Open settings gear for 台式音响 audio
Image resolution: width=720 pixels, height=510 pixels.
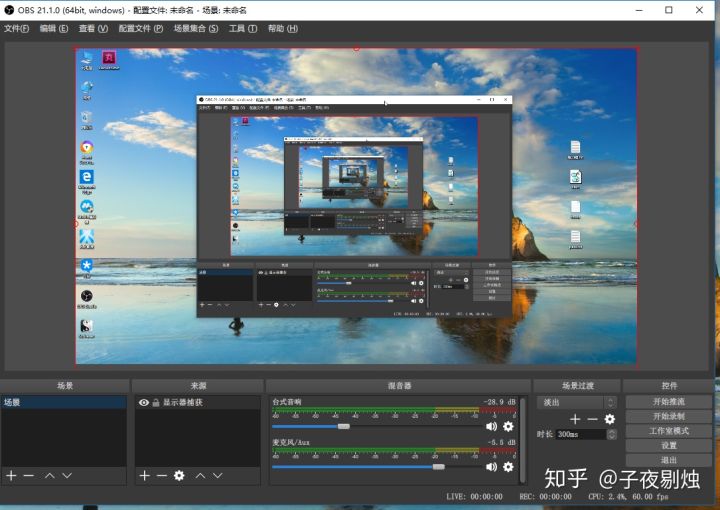[x=508, y=427]
